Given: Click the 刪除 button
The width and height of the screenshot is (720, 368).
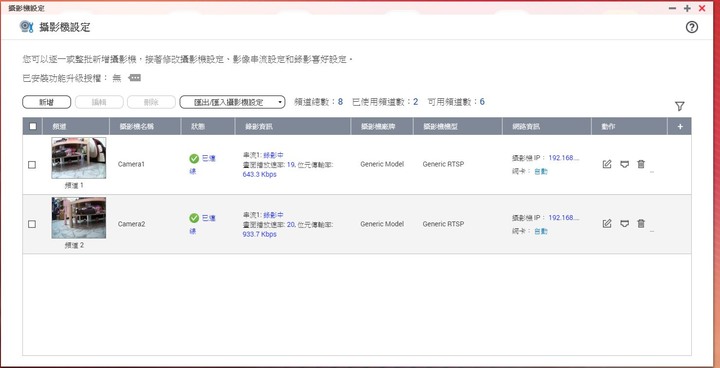Looking at the screenshot, I should (x=151, y=102).
